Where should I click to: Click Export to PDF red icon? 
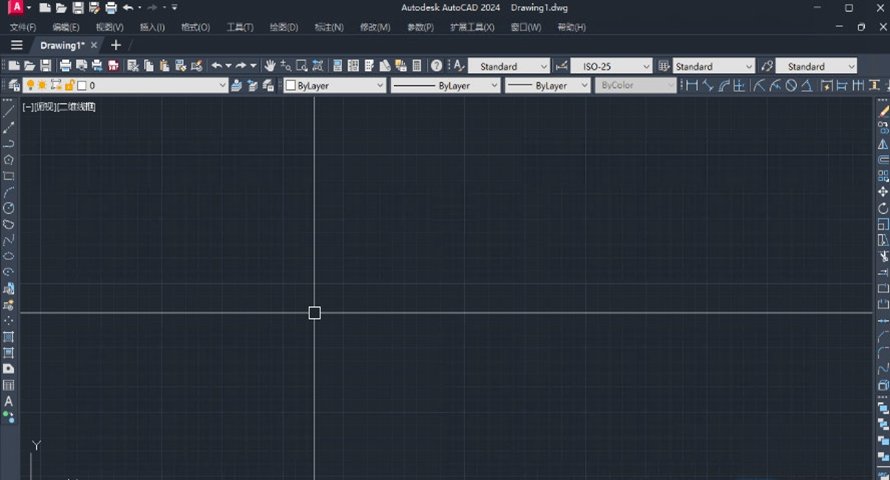[114, 66]
